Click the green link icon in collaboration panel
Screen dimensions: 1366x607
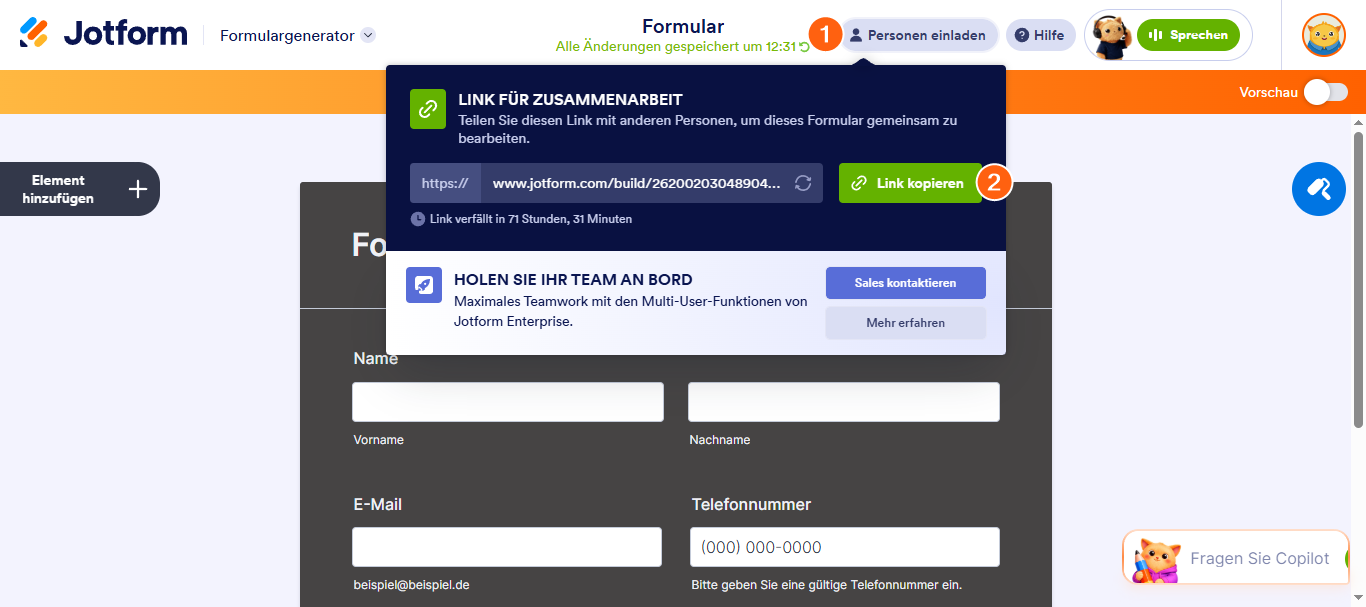coord(428,108)
